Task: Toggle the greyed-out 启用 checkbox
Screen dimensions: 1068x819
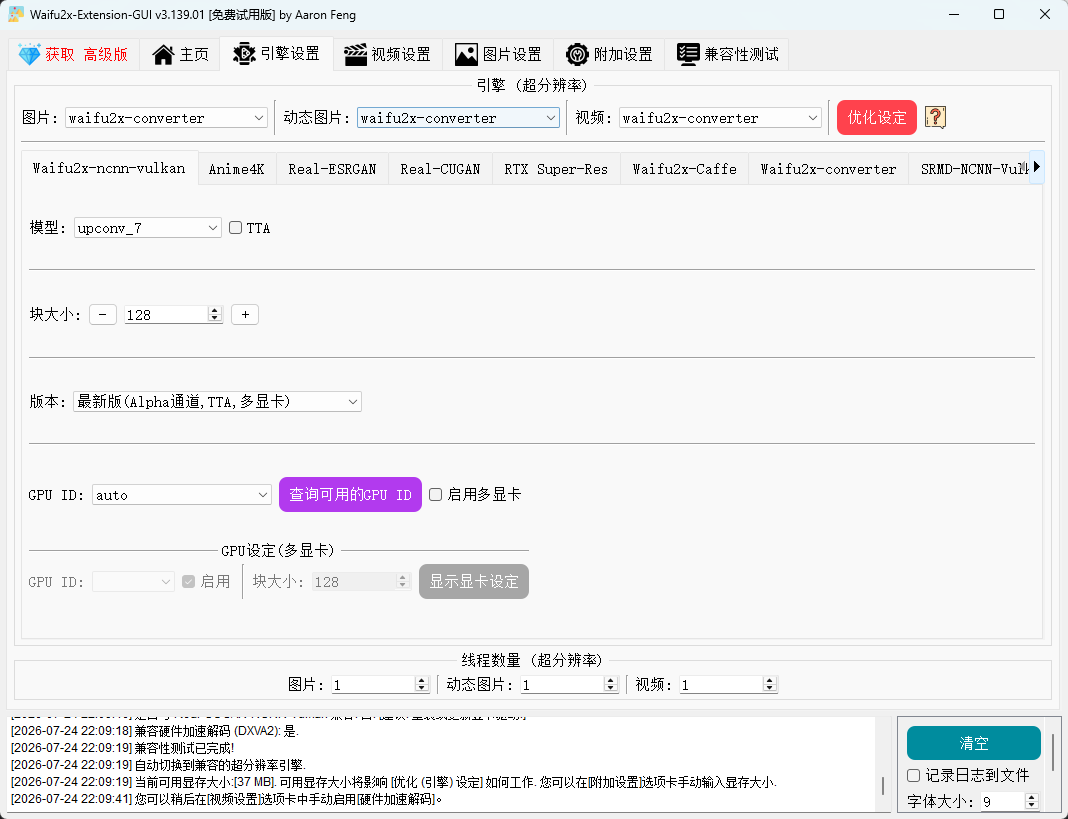Action: (189, 581)
